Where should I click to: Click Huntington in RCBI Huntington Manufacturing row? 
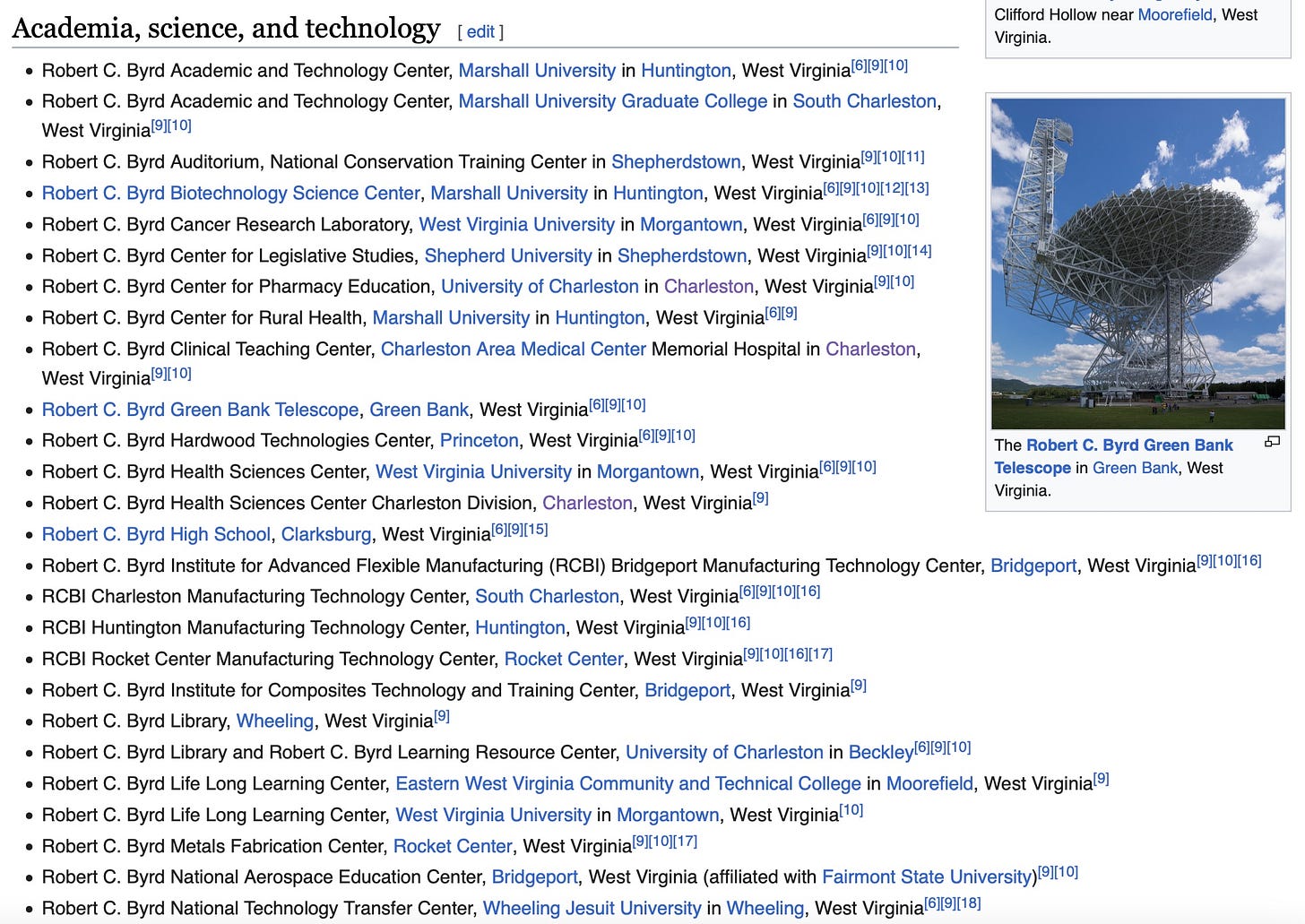point(520,628)
